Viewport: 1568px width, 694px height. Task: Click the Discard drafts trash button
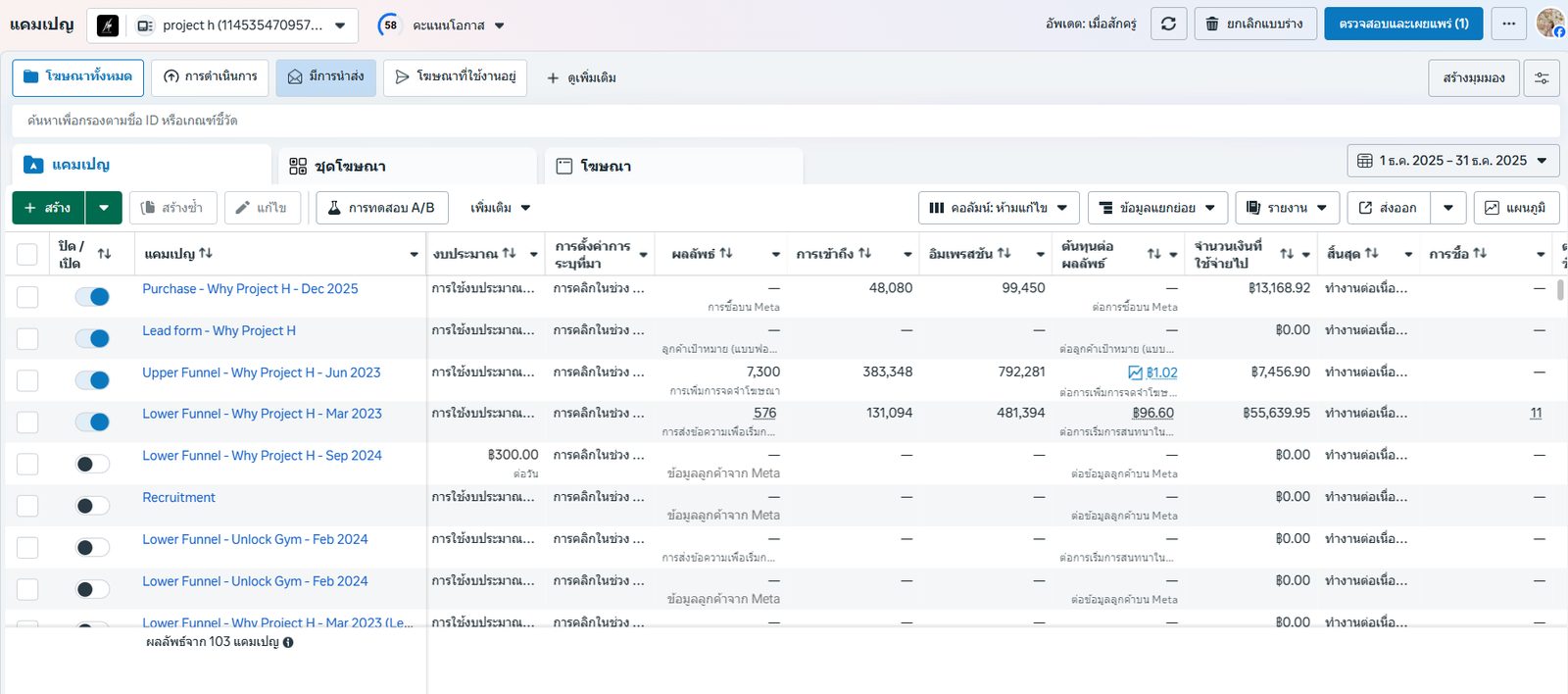[x=1254, y=24]
